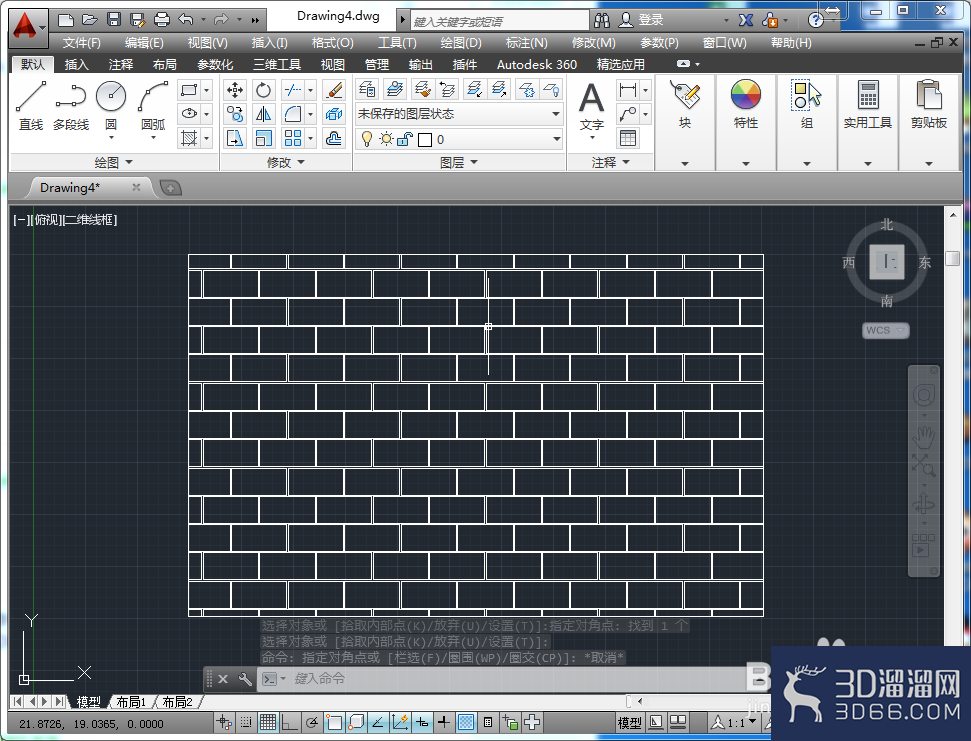Select the Rectangular Array tool
The height and width of the screenshot is (741, 971).
pos(292,137)
